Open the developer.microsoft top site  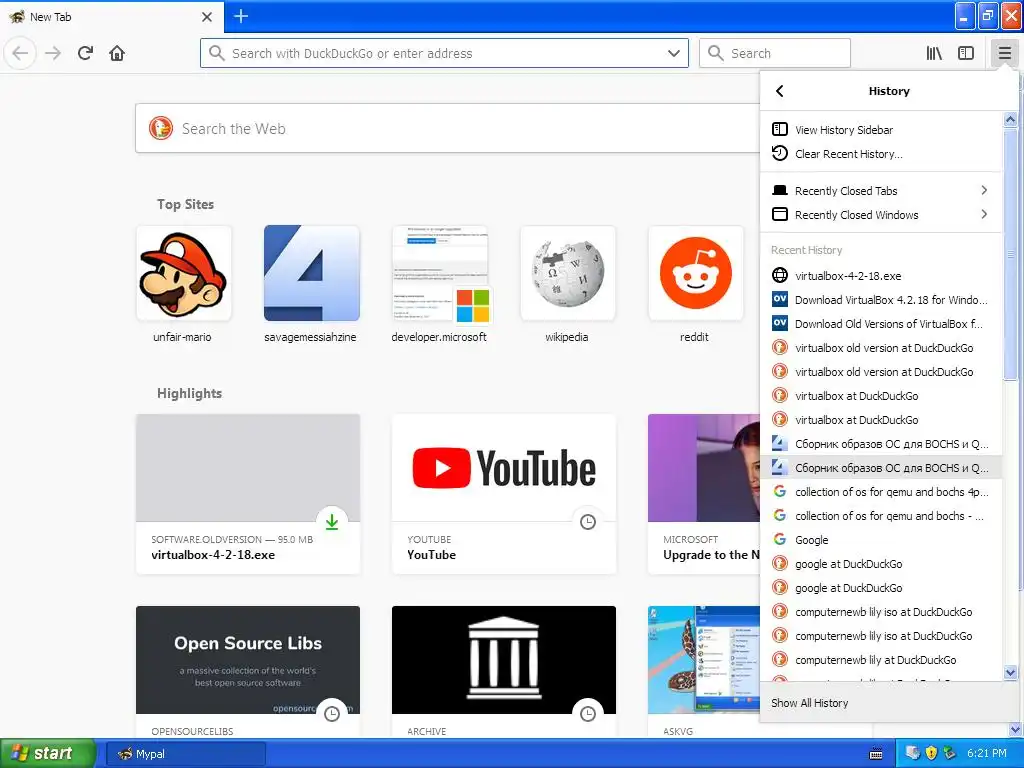(x=439, y=285)
